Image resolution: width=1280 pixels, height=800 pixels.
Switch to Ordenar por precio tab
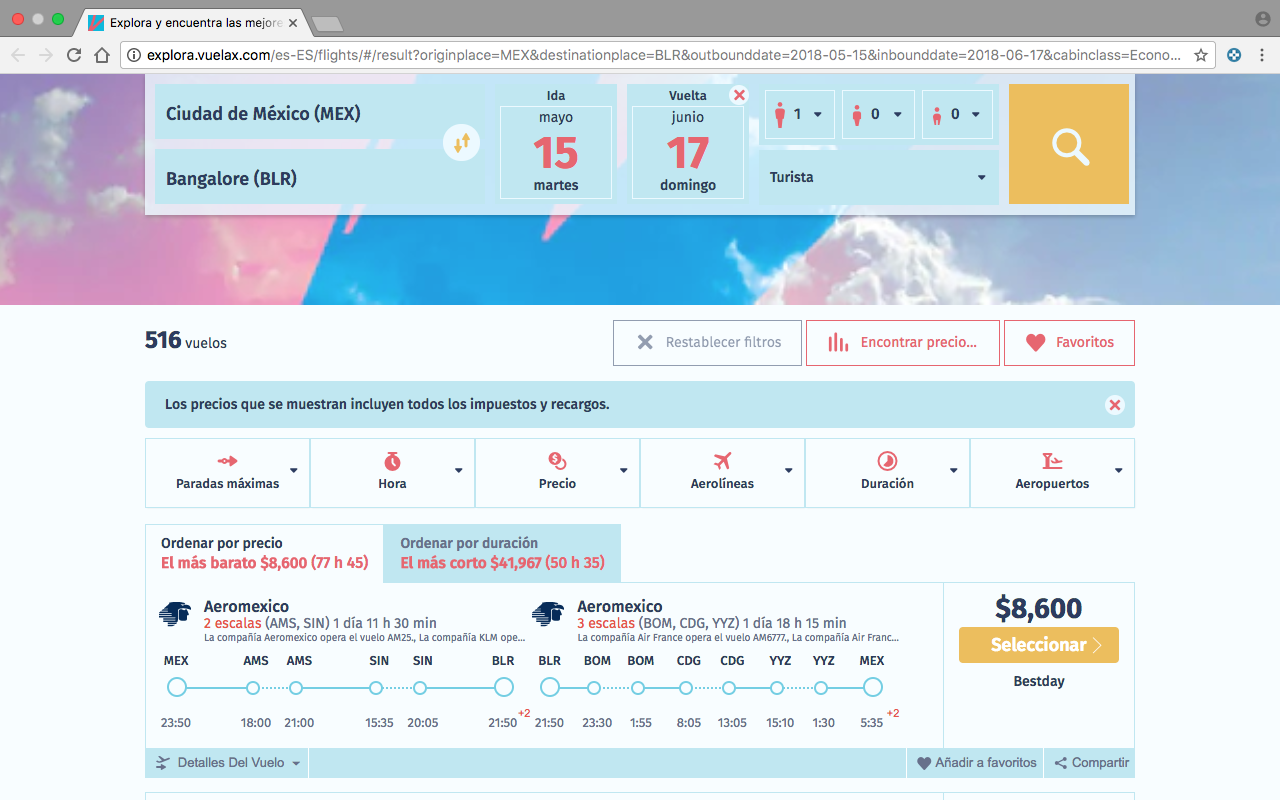(264, 553)
